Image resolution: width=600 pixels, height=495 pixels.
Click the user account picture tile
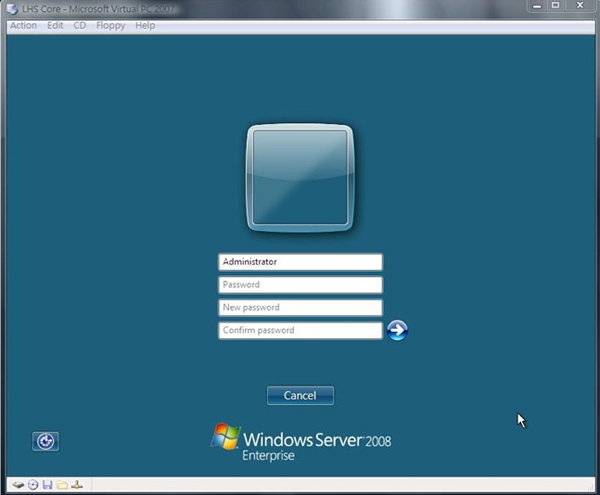tap(300, 176)
